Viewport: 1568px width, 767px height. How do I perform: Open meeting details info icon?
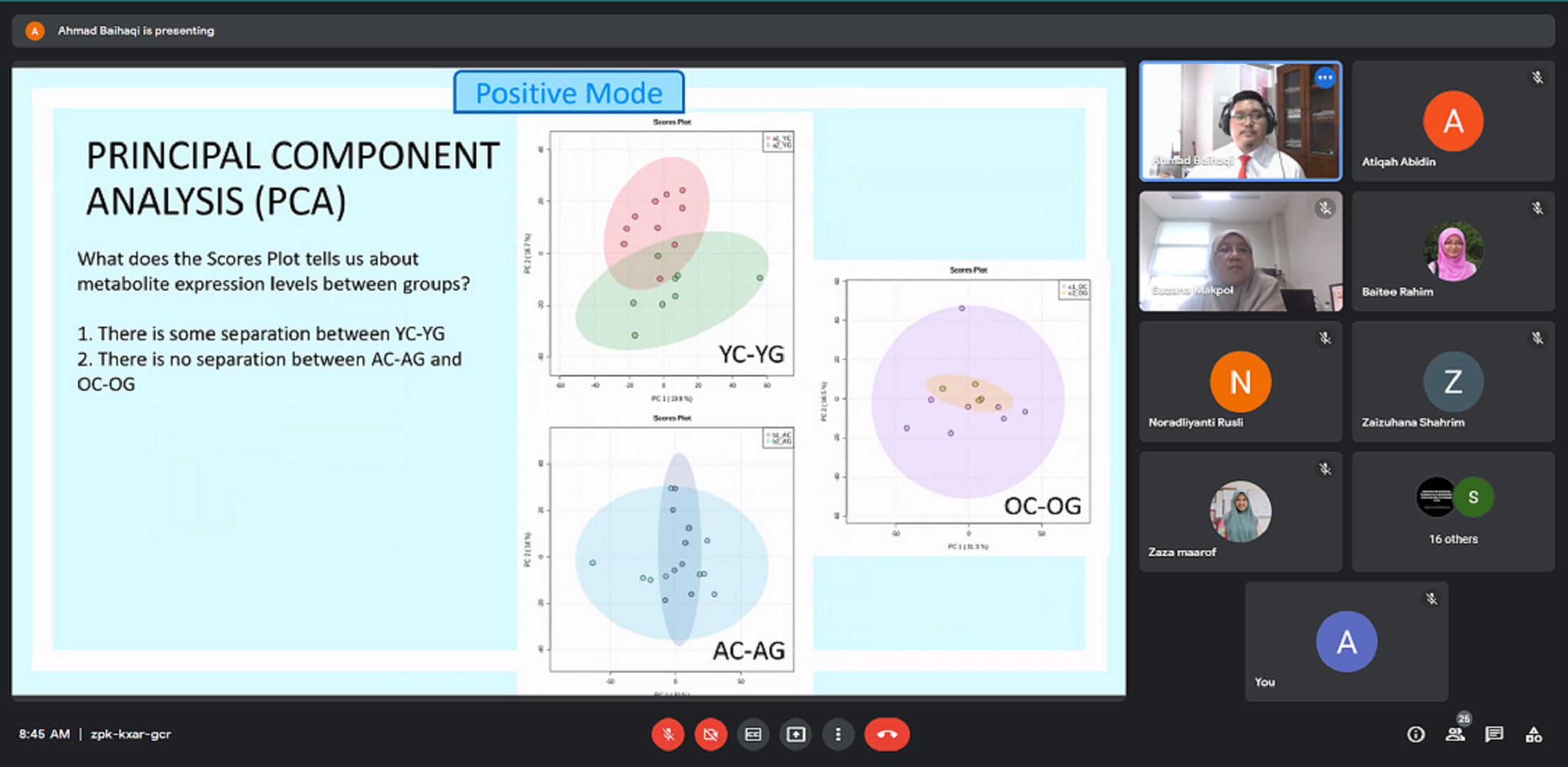[x=1415, y=734]
